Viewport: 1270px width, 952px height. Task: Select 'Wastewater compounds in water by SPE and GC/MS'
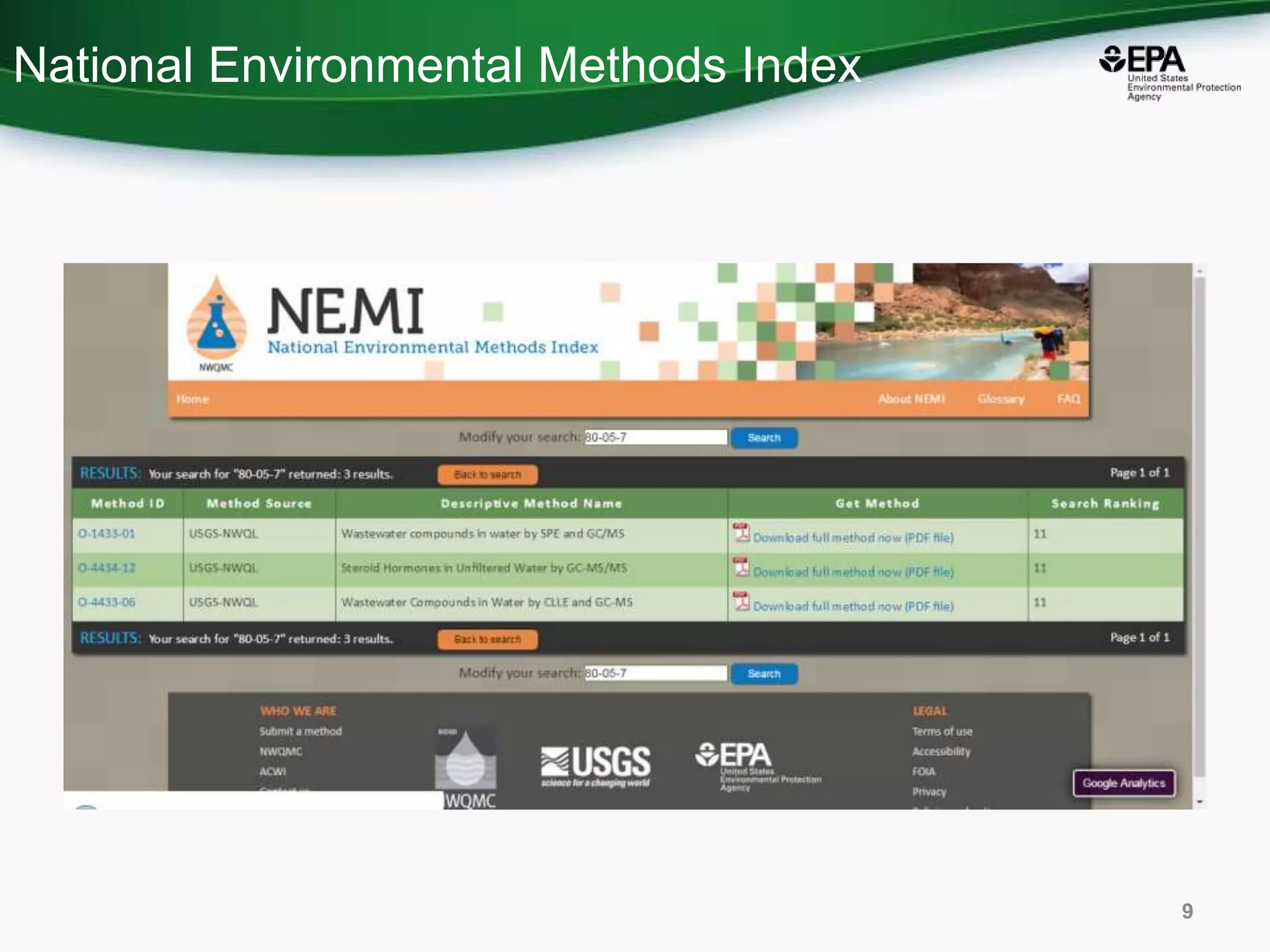482,534
